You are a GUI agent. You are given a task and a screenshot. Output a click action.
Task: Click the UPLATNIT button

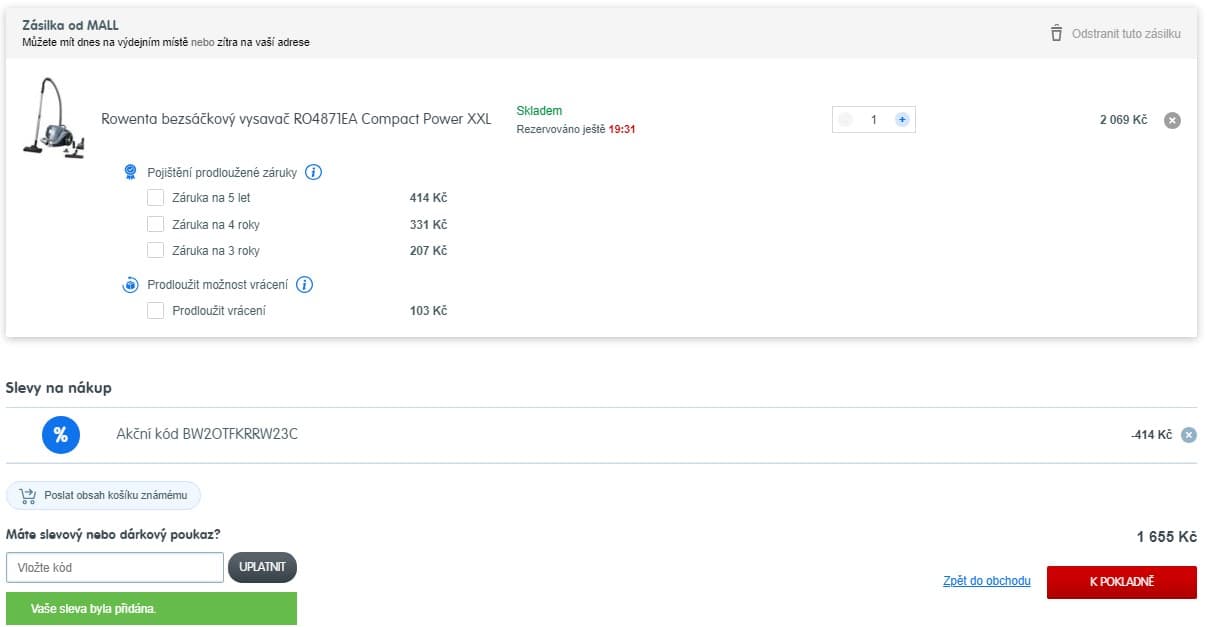click(x=262, y=567)
